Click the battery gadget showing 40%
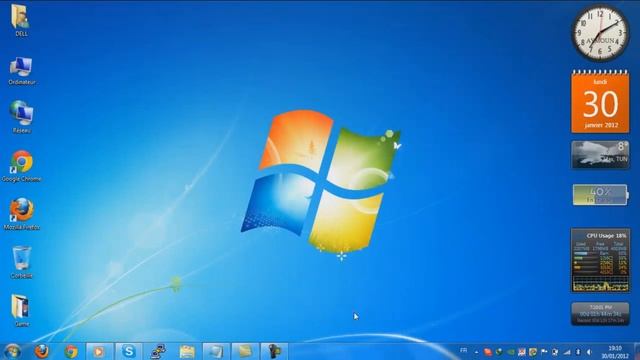Viewport: 640px width, 360px height. tap(600, 195)
